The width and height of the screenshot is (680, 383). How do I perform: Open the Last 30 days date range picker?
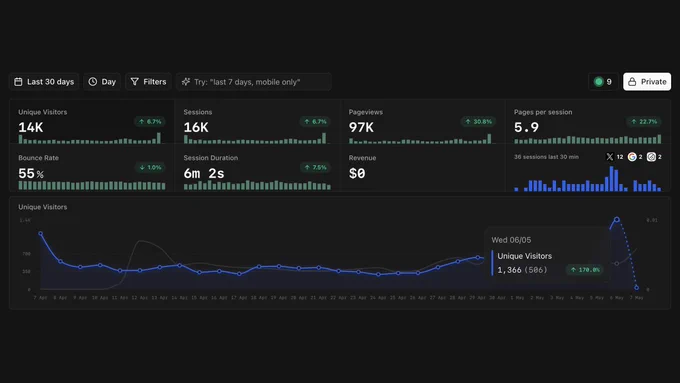44,82
